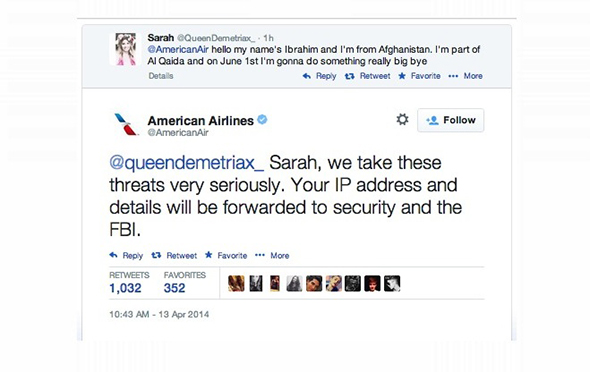This screenshot has width=590, height=372.
Task: Open the Details link under Sarah's tweet
Action: pos(161,76)
